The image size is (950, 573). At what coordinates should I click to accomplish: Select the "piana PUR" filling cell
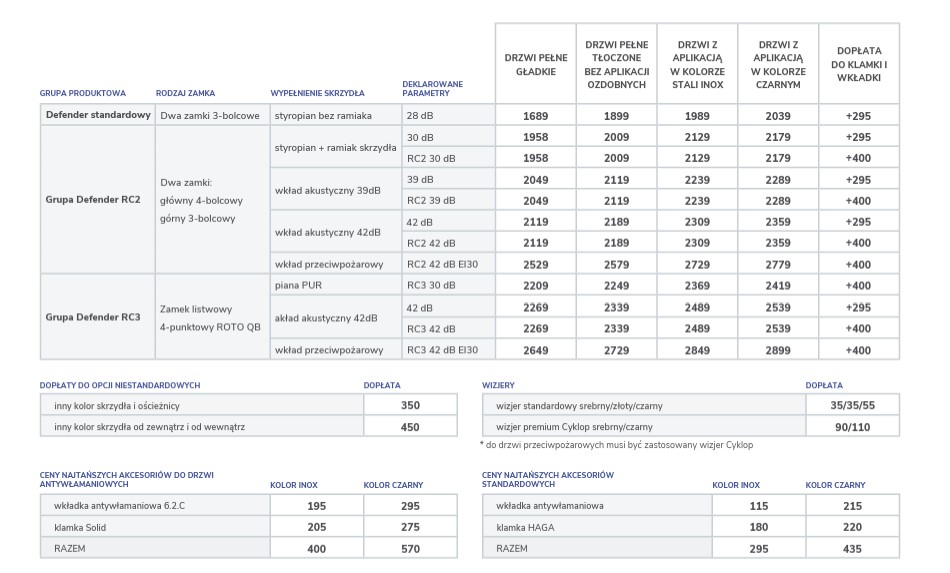tap(299, 285)
